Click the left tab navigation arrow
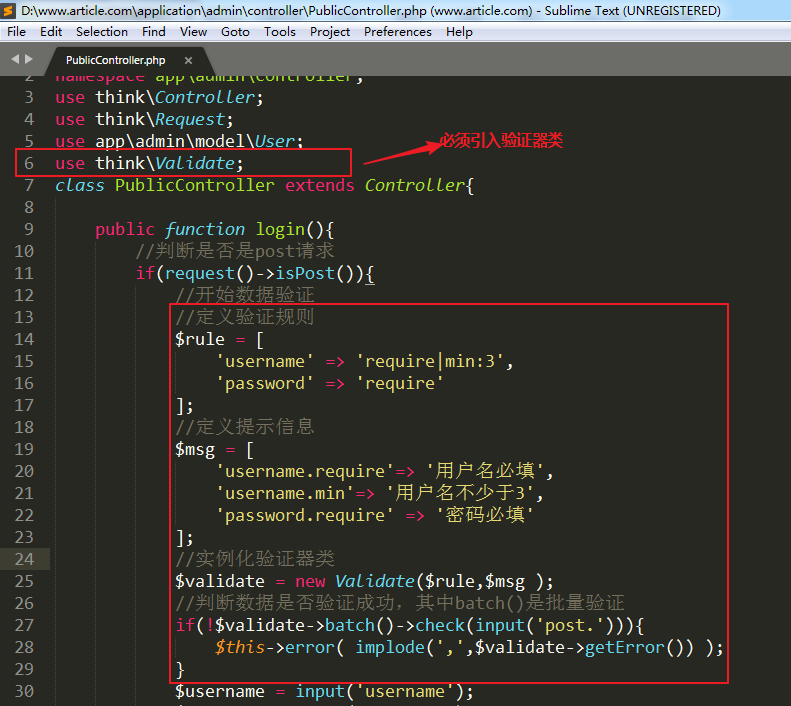 click(x=15, y=59)
